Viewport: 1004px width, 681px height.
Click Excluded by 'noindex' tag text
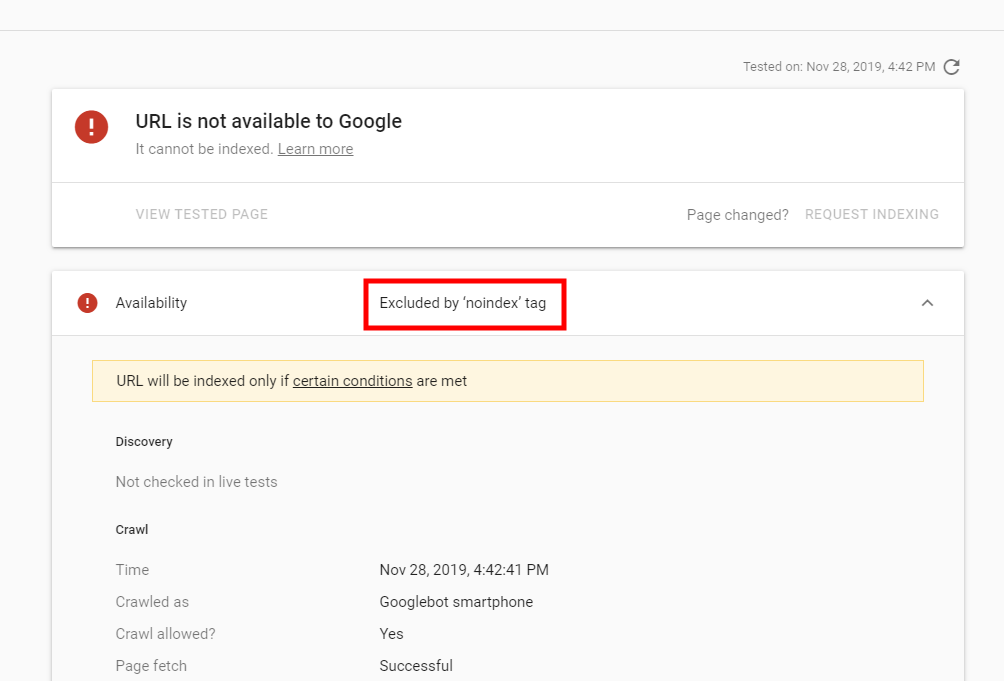(x=463, y=303)
